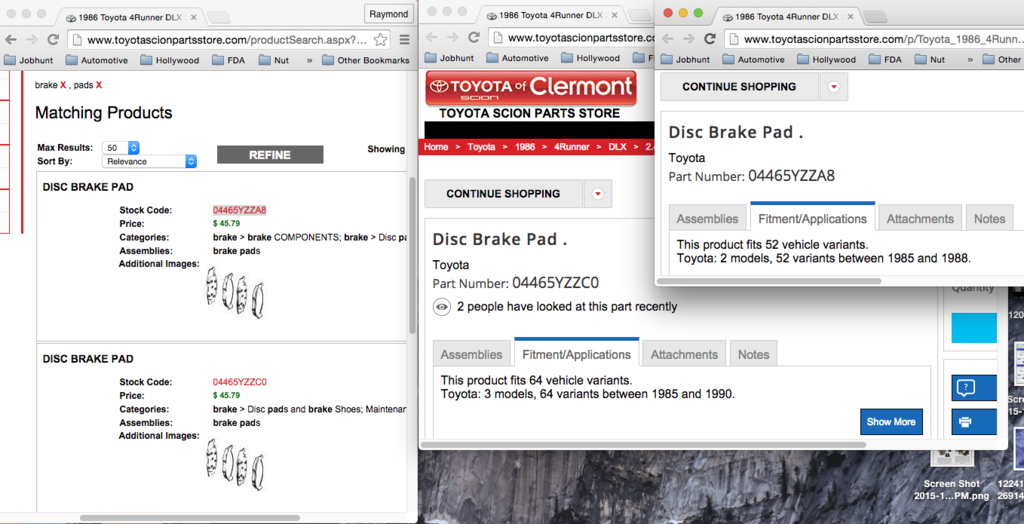This screenshot has height=524, width=1024.
Task: Switch to Assemblies tab in middle window
Action: pos(472,354)
